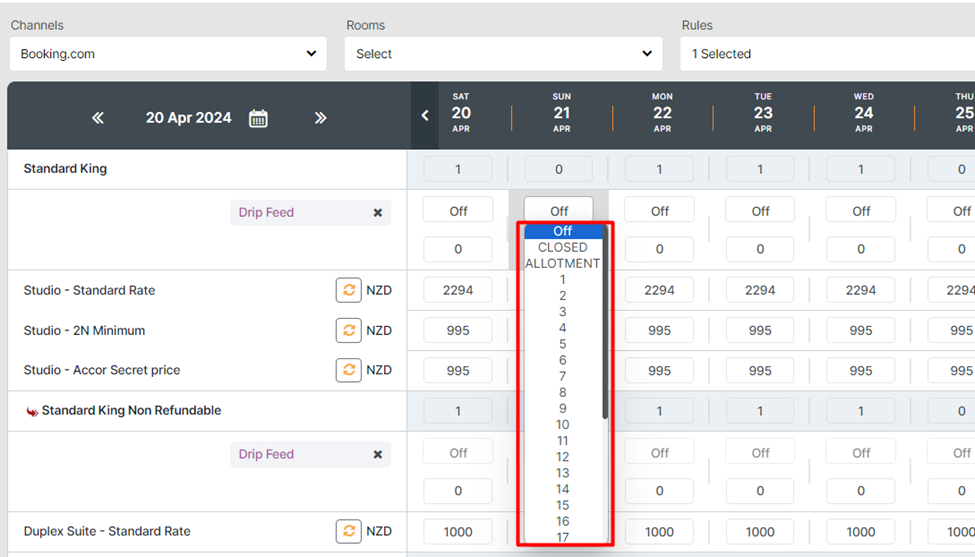975x557 pixels.
Task: Choose CLOSED in the open dropdown list
Action: (562, 247)
